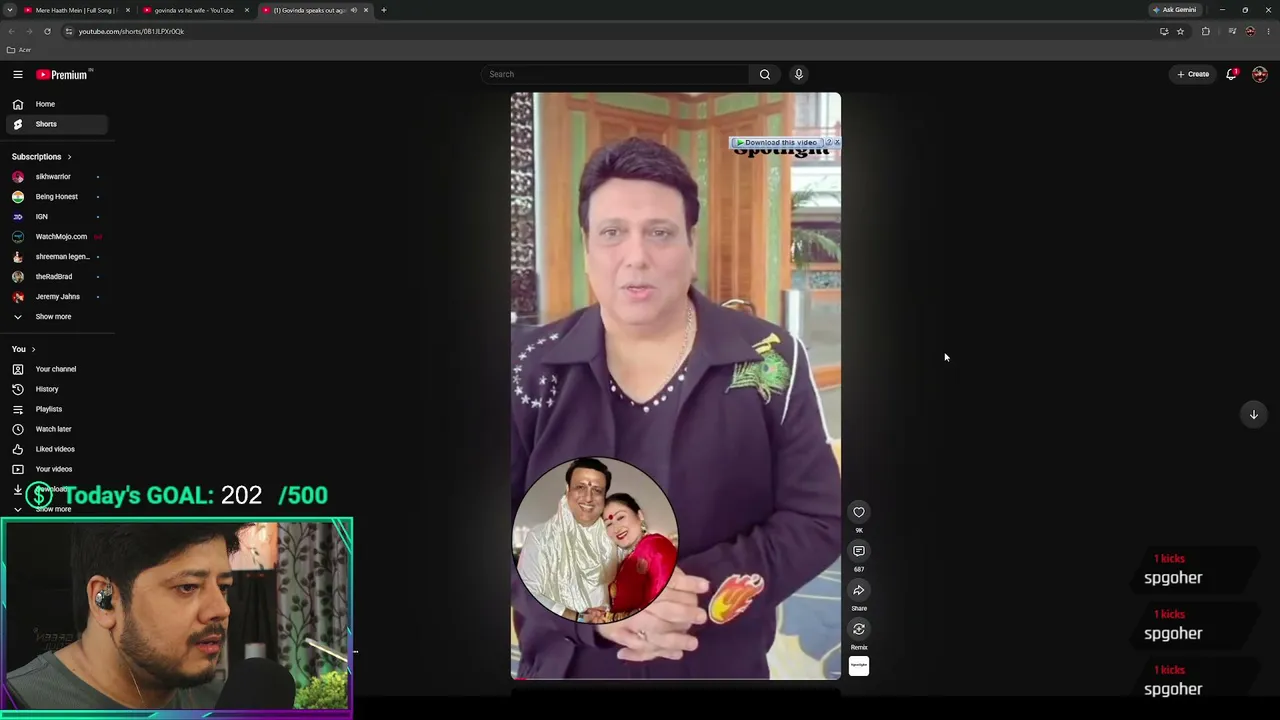
Task: Open a new browser tab
Action: (384, 10)
